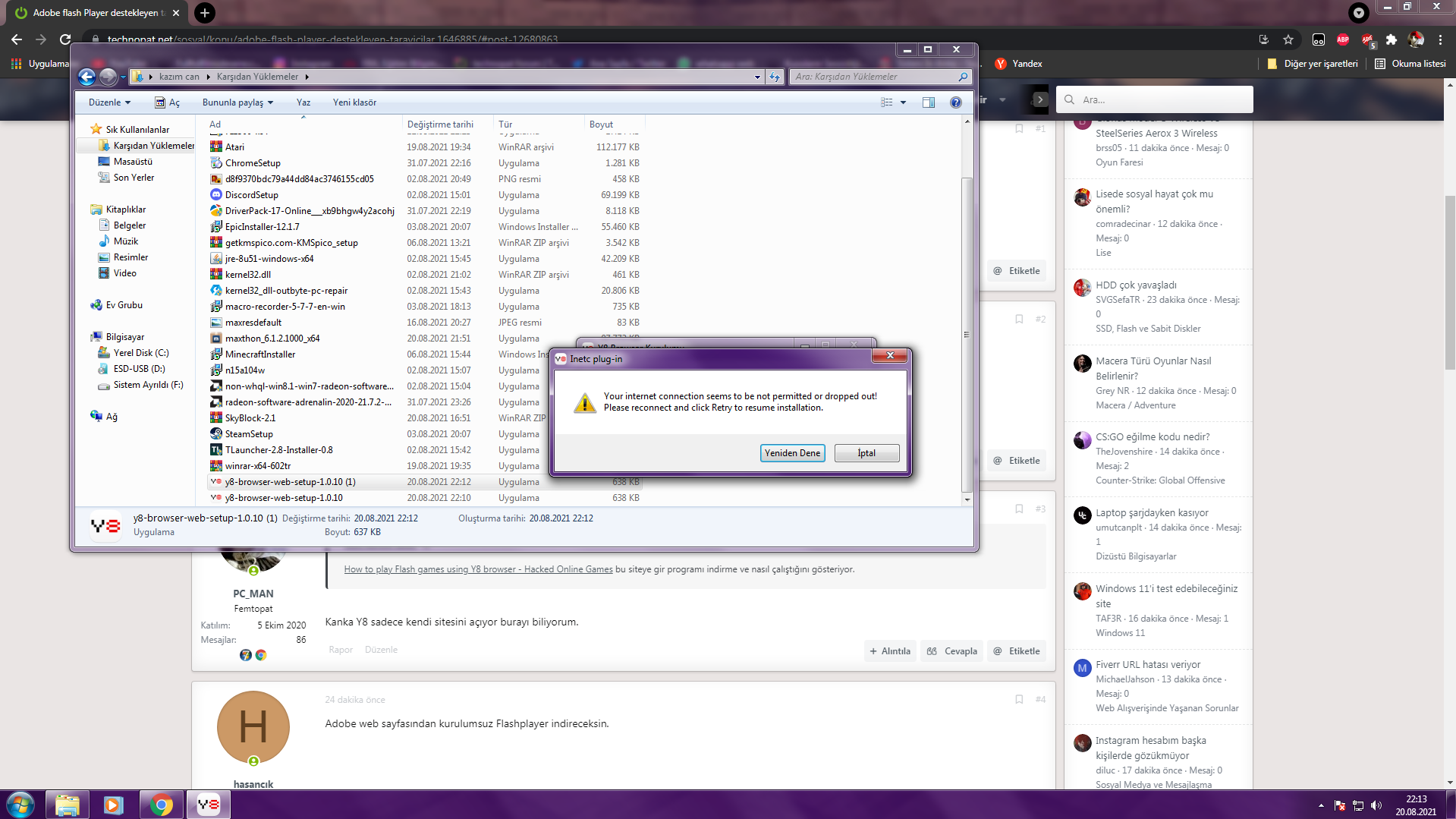Viewport: 1456px width, 819px height.
Task: Refresh the Explorer folder view
Action: pos(775,77)
